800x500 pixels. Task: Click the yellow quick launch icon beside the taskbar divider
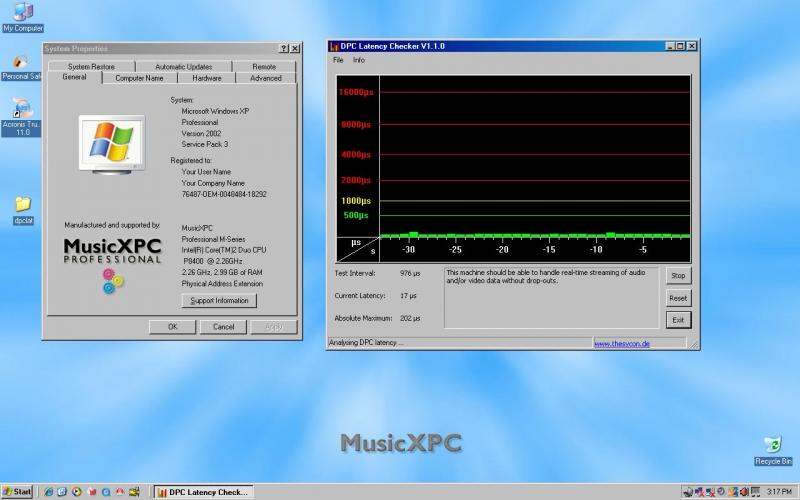coord(134,492)
